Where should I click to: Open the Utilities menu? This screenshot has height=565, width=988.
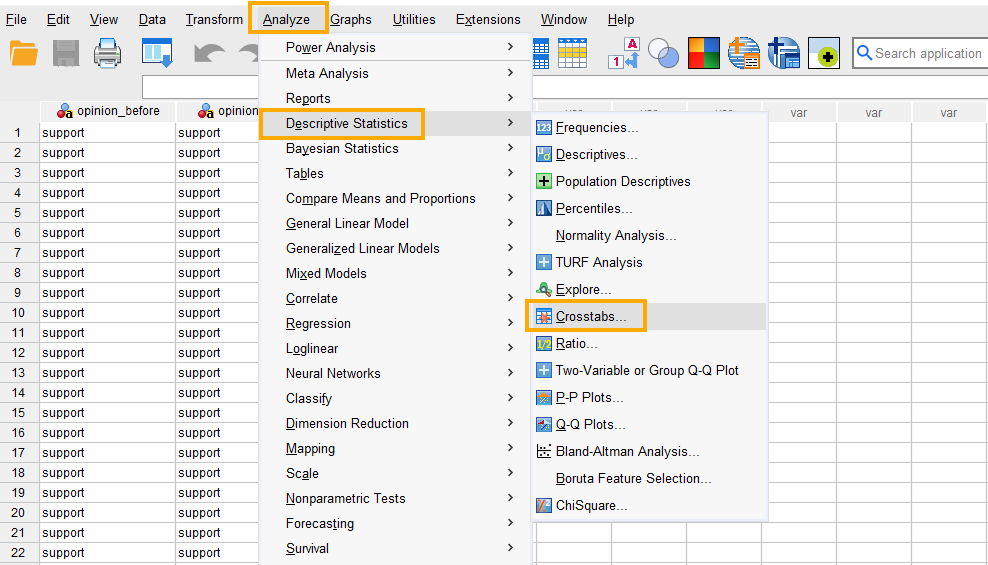coord(414,20)
